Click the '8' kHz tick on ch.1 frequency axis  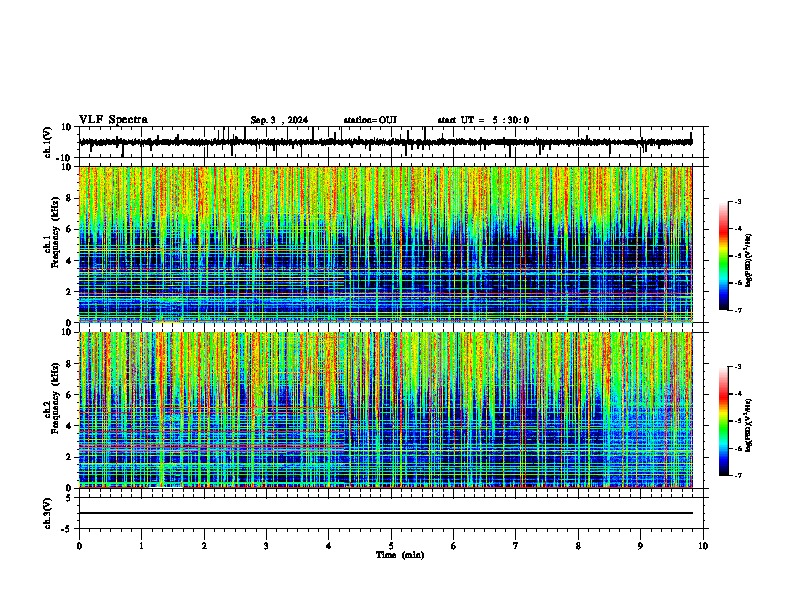click(x=70, y=198)
